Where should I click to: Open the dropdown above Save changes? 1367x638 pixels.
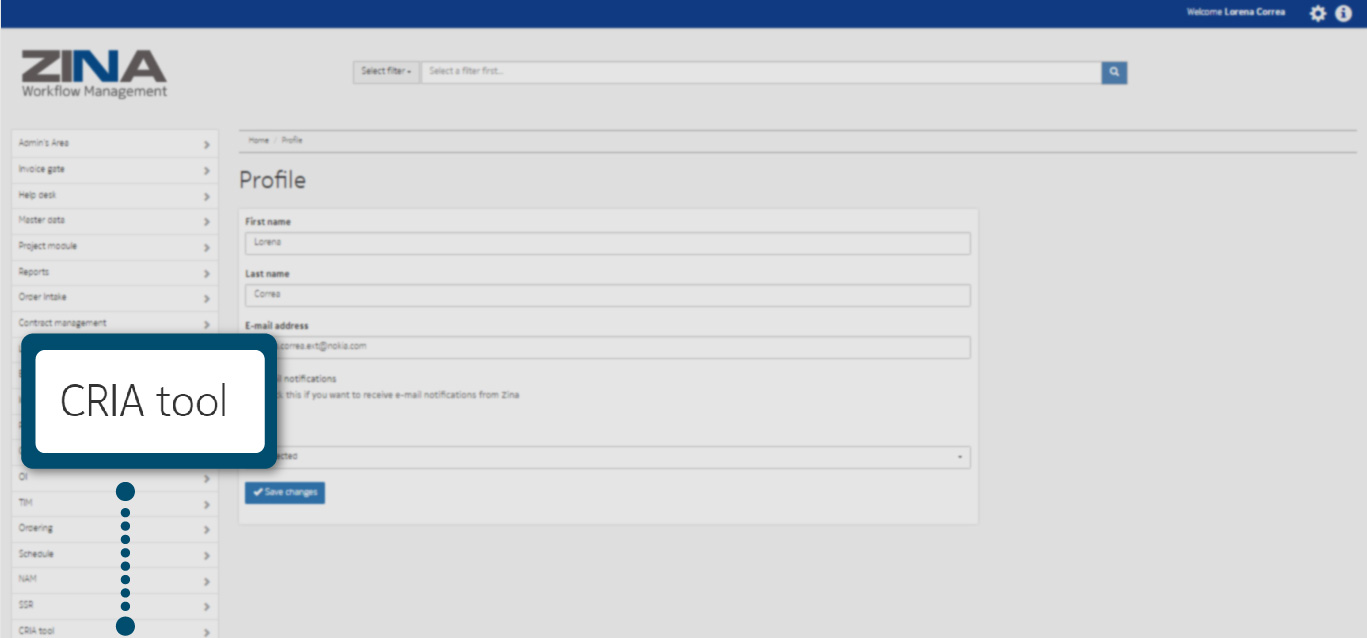point(607,457)
